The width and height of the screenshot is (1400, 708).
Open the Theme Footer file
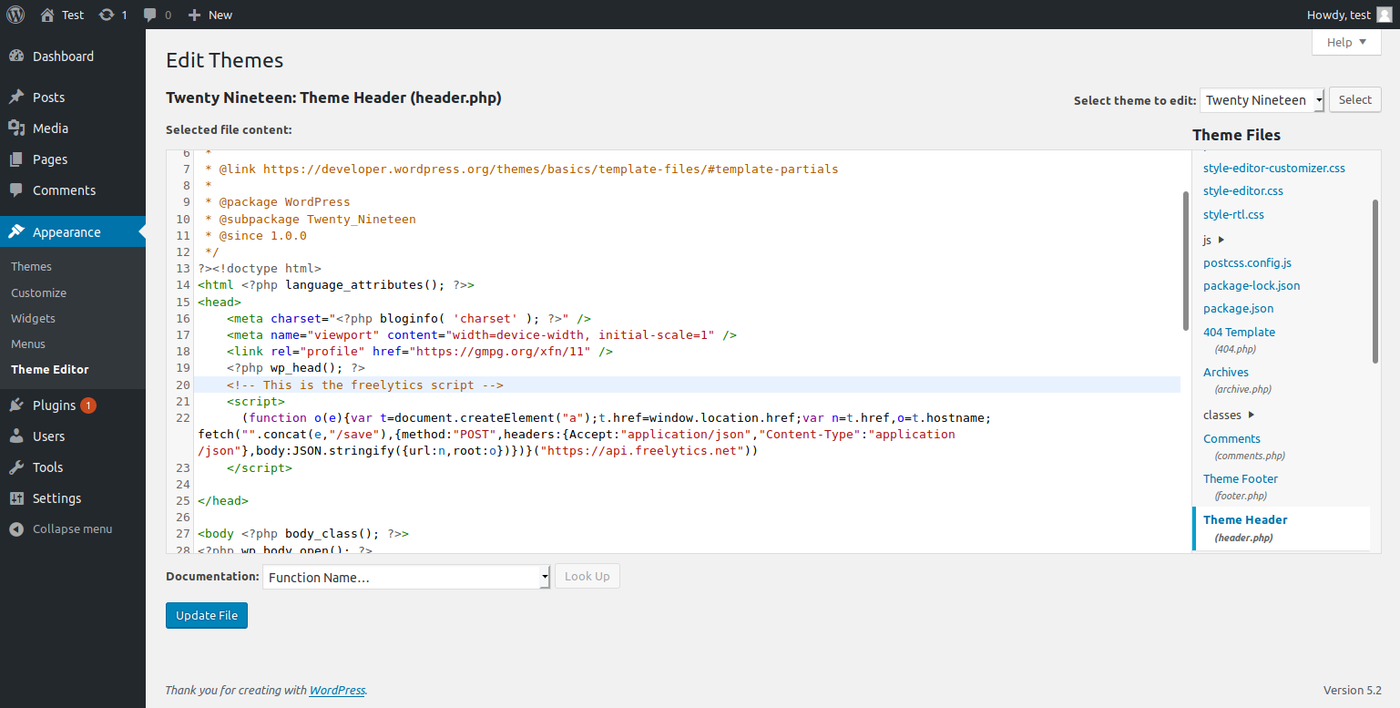(1240, 479)
